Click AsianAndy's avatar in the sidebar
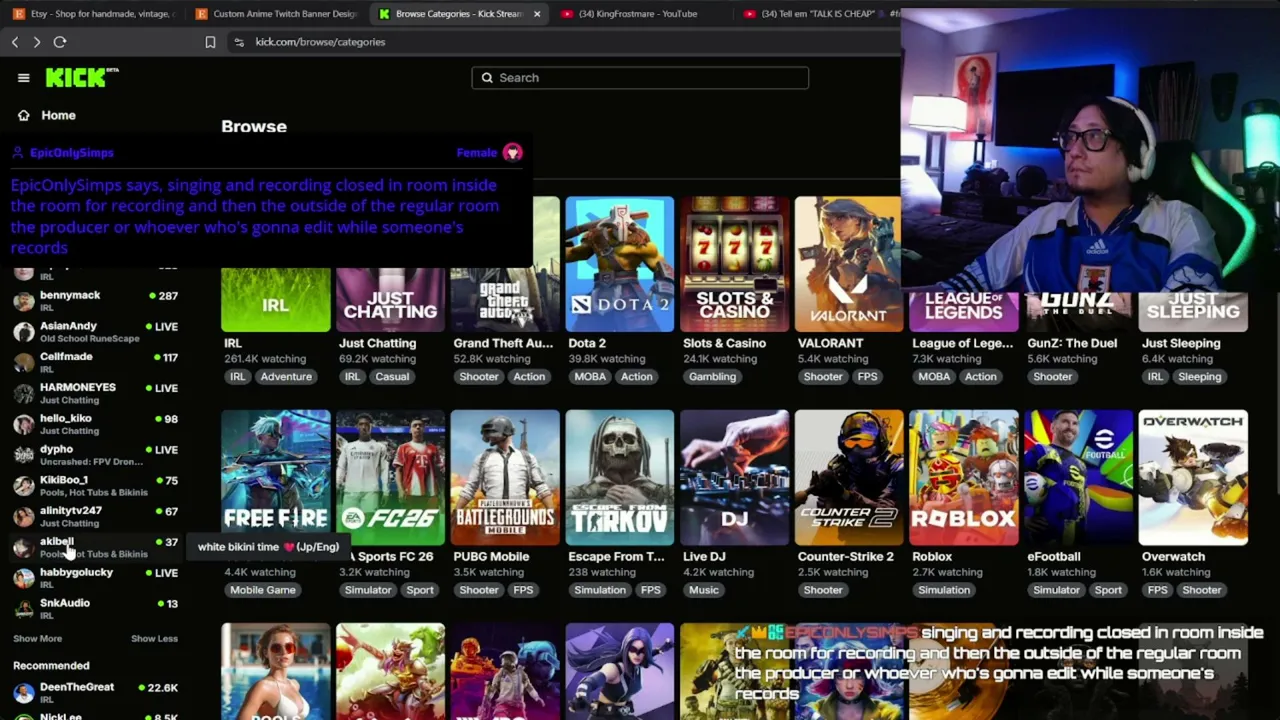The width and height of the screenshot is (1280, 720). [x=23, y=332]
